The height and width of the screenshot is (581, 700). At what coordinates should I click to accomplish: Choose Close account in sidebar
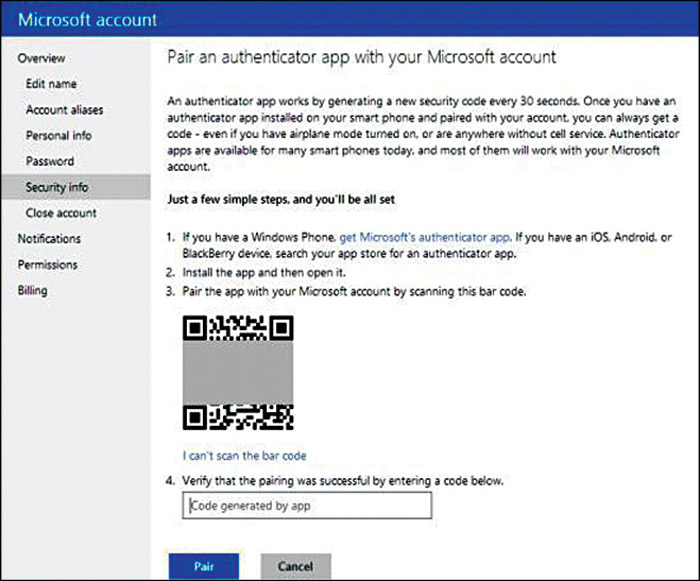[x=61, y=213]
